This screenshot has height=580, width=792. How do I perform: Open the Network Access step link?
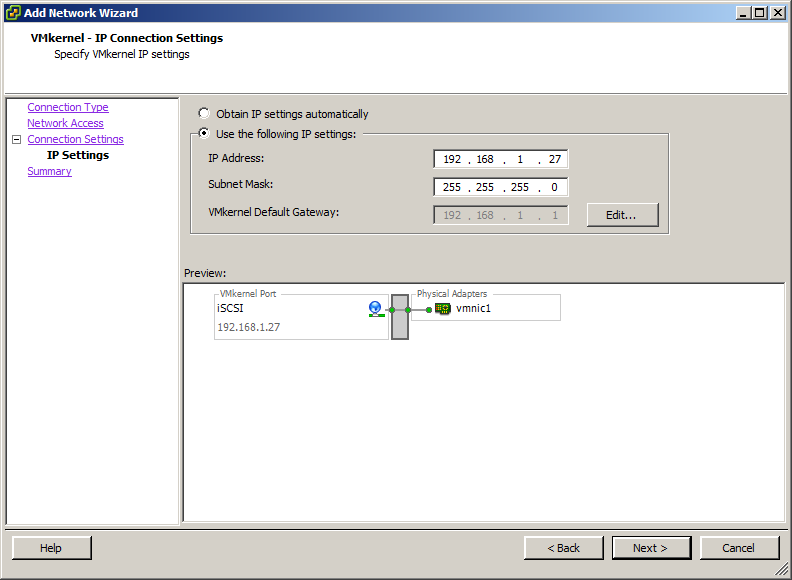pos(65,123)
